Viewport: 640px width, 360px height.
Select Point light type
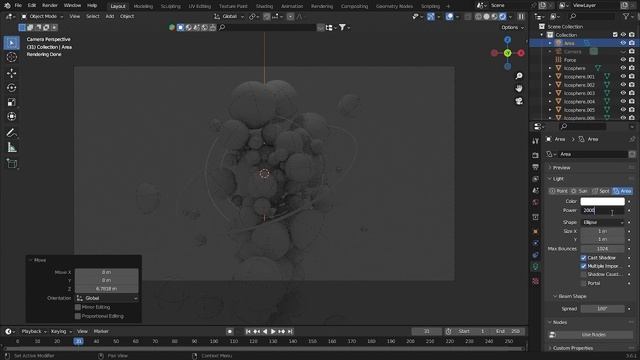coord(558,191)
